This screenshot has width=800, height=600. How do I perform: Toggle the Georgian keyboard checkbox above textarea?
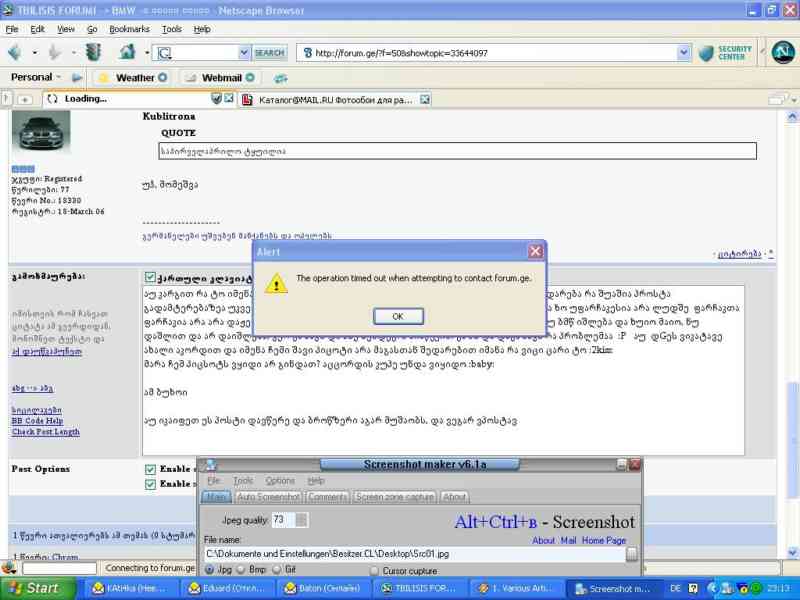150,277
